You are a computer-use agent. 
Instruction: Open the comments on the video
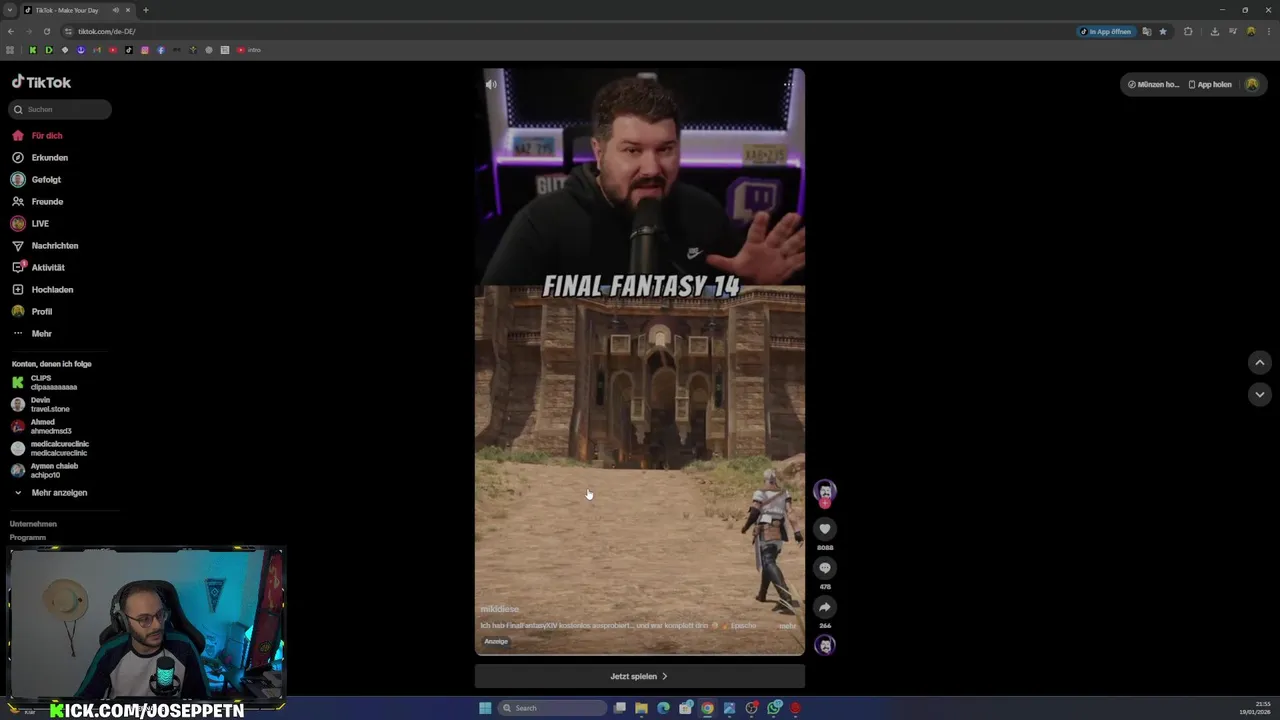click(825, 567)
